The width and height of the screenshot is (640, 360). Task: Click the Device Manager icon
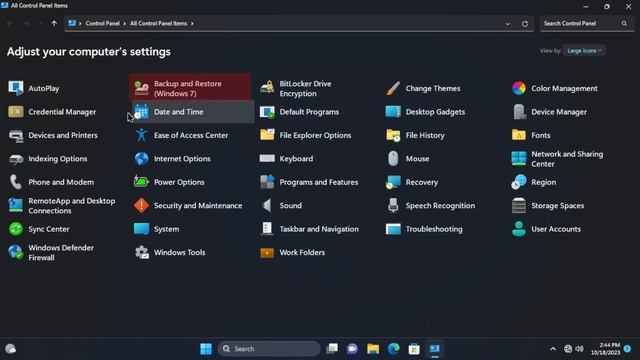point(519,112)
